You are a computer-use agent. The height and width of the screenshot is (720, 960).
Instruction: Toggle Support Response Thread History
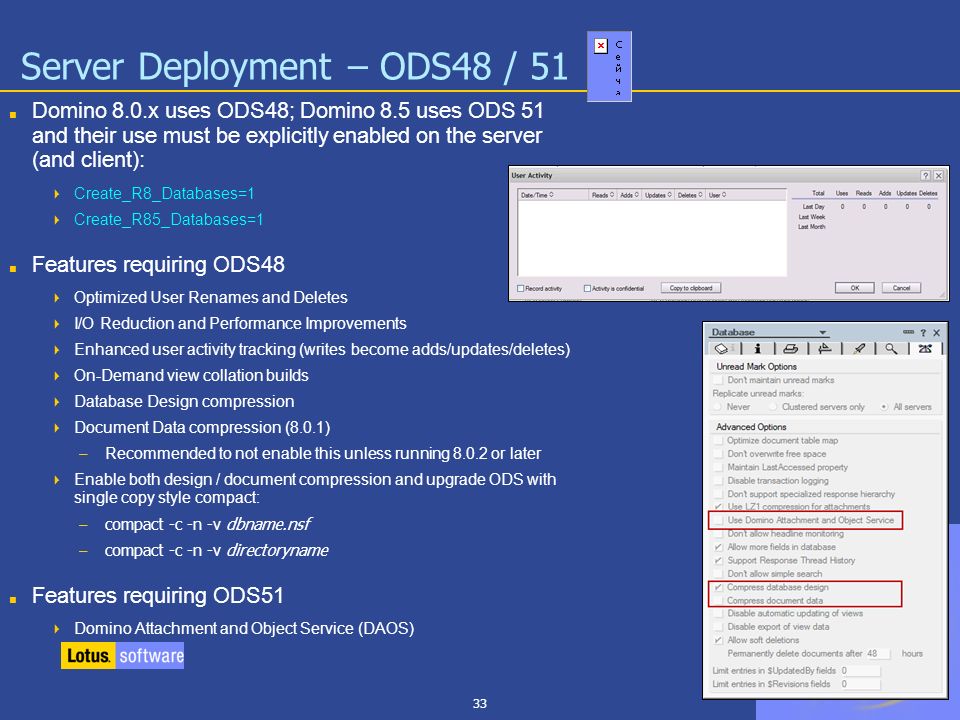[719, 561]
